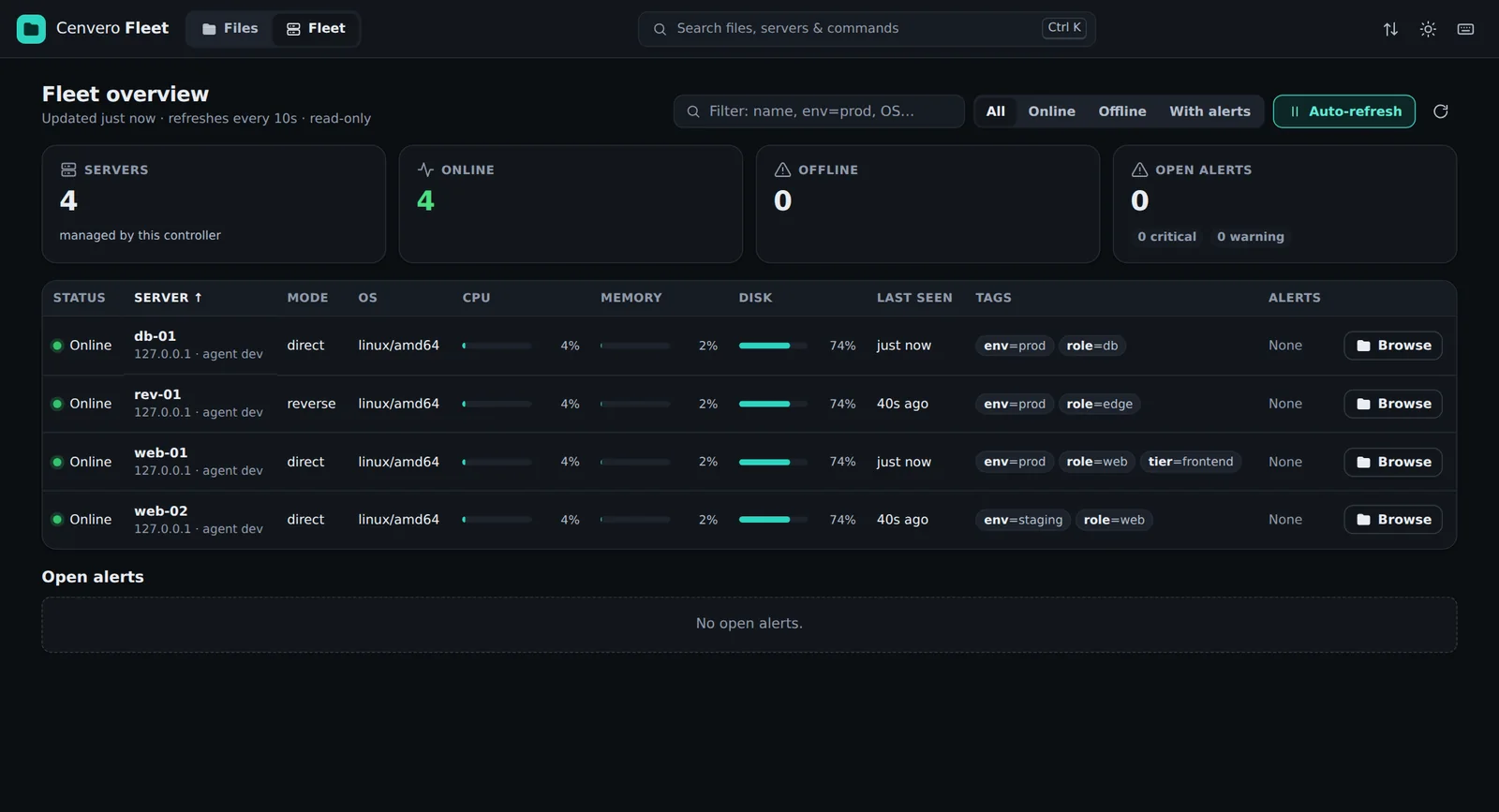
Task: Click the role=edge tag on rev-01
Action: tap(1100, 404)
